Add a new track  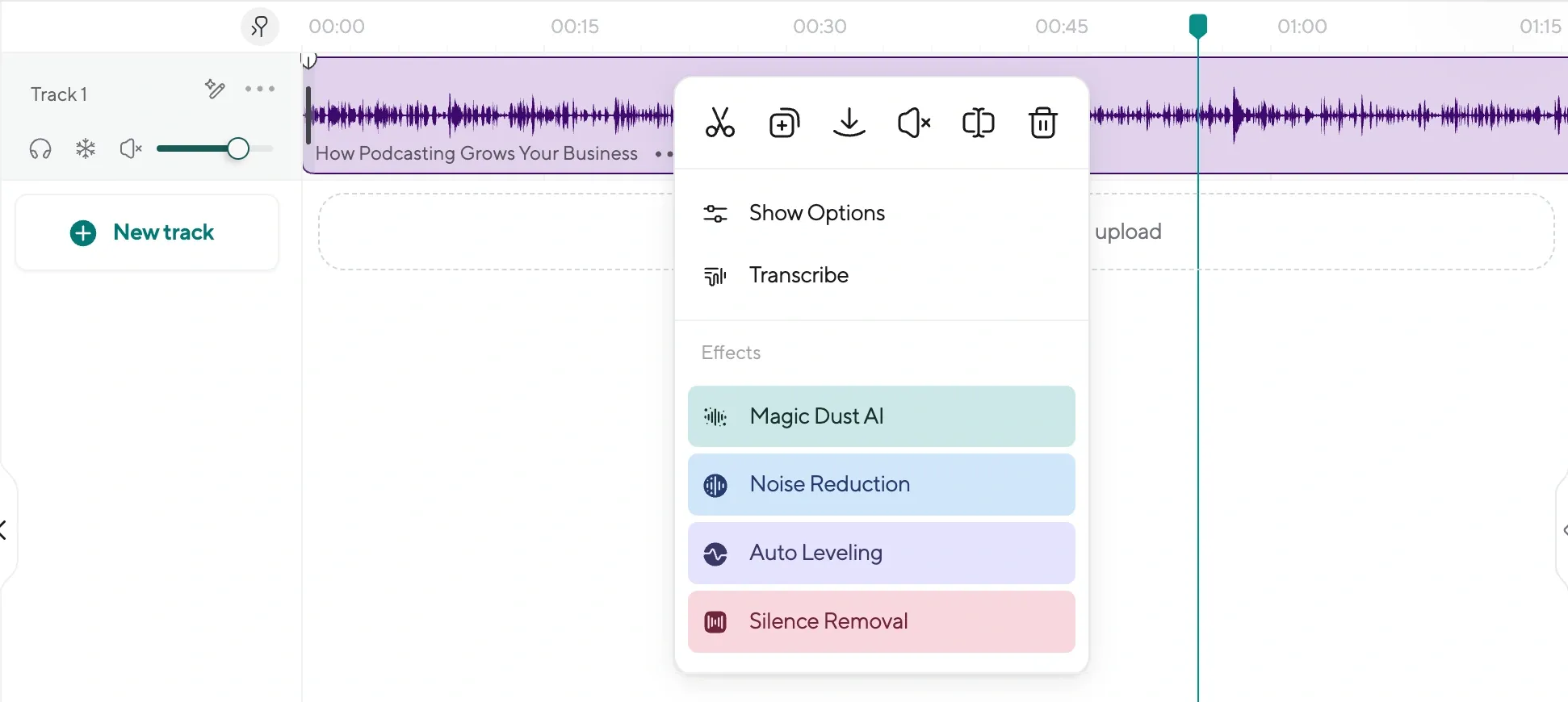147,232
